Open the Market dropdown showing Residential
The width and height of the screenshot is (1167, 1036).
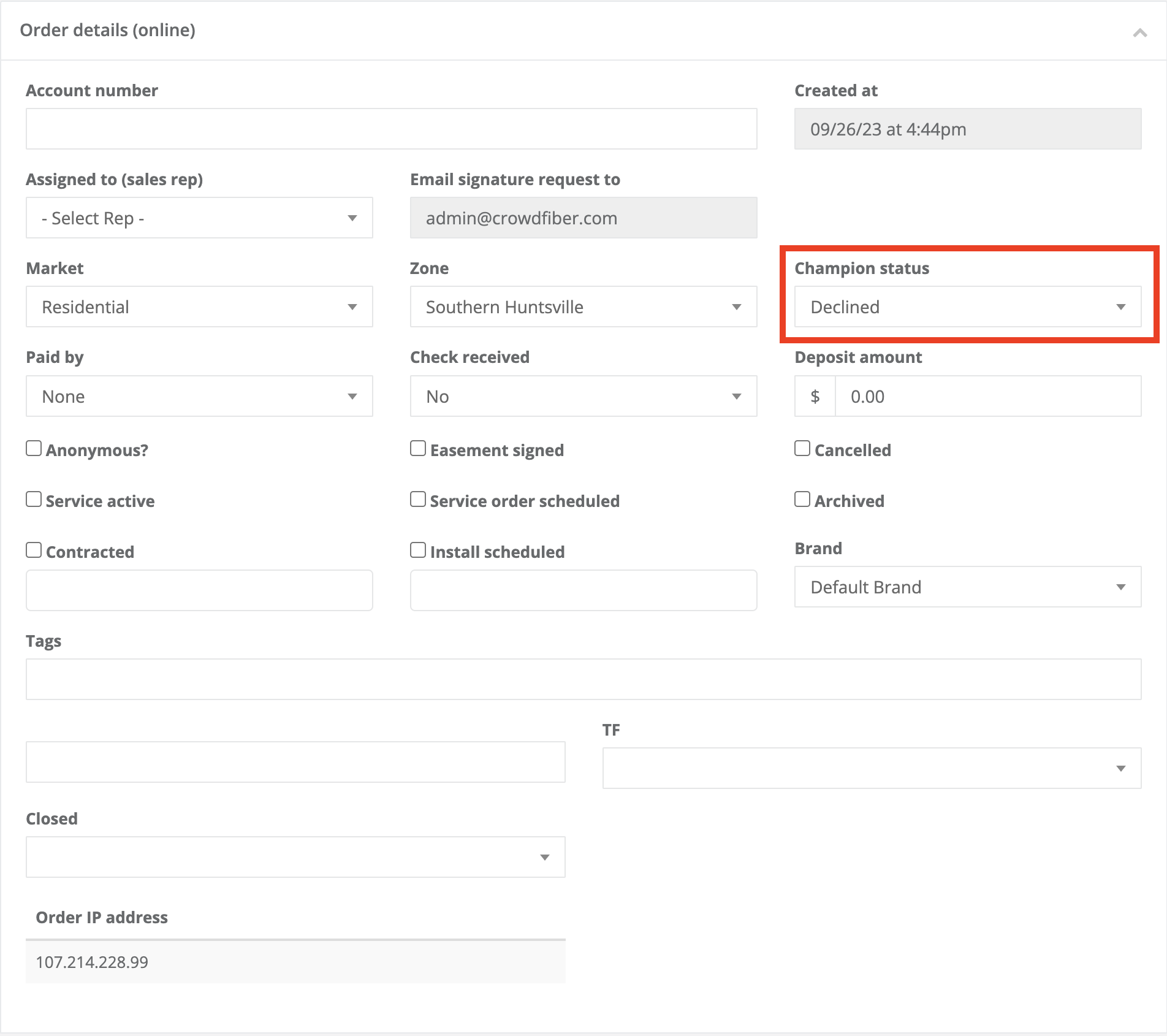(x=199, y=307)
